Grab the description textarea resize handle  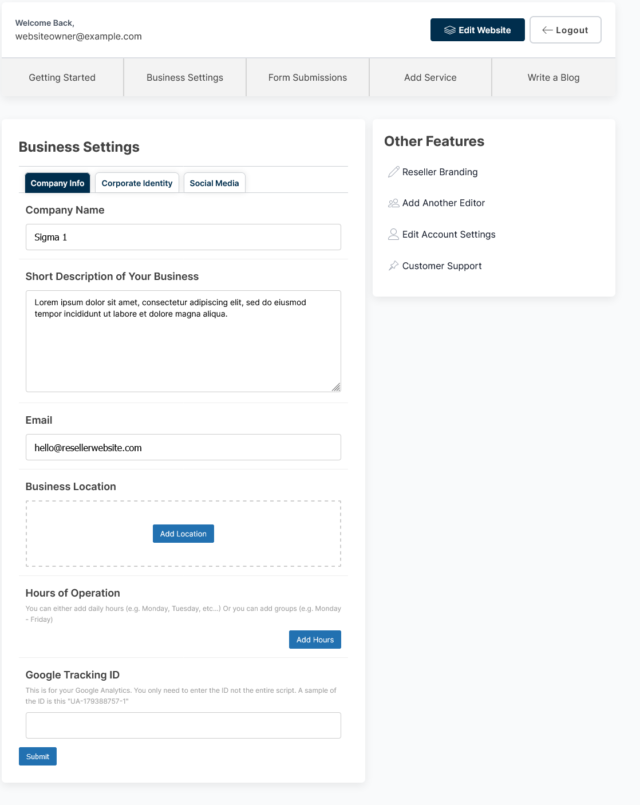pos(336,387)
